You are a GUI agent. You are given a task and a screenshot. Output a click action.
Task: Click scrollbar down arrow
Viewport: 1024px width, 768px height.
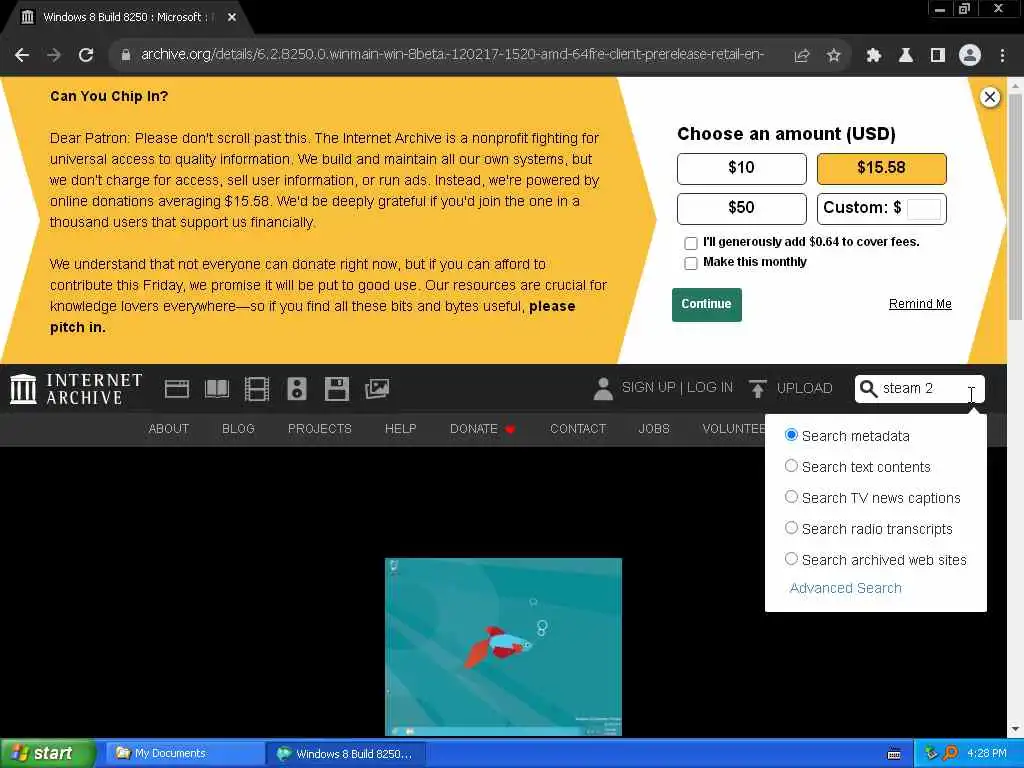click(x=1015, y=729)
